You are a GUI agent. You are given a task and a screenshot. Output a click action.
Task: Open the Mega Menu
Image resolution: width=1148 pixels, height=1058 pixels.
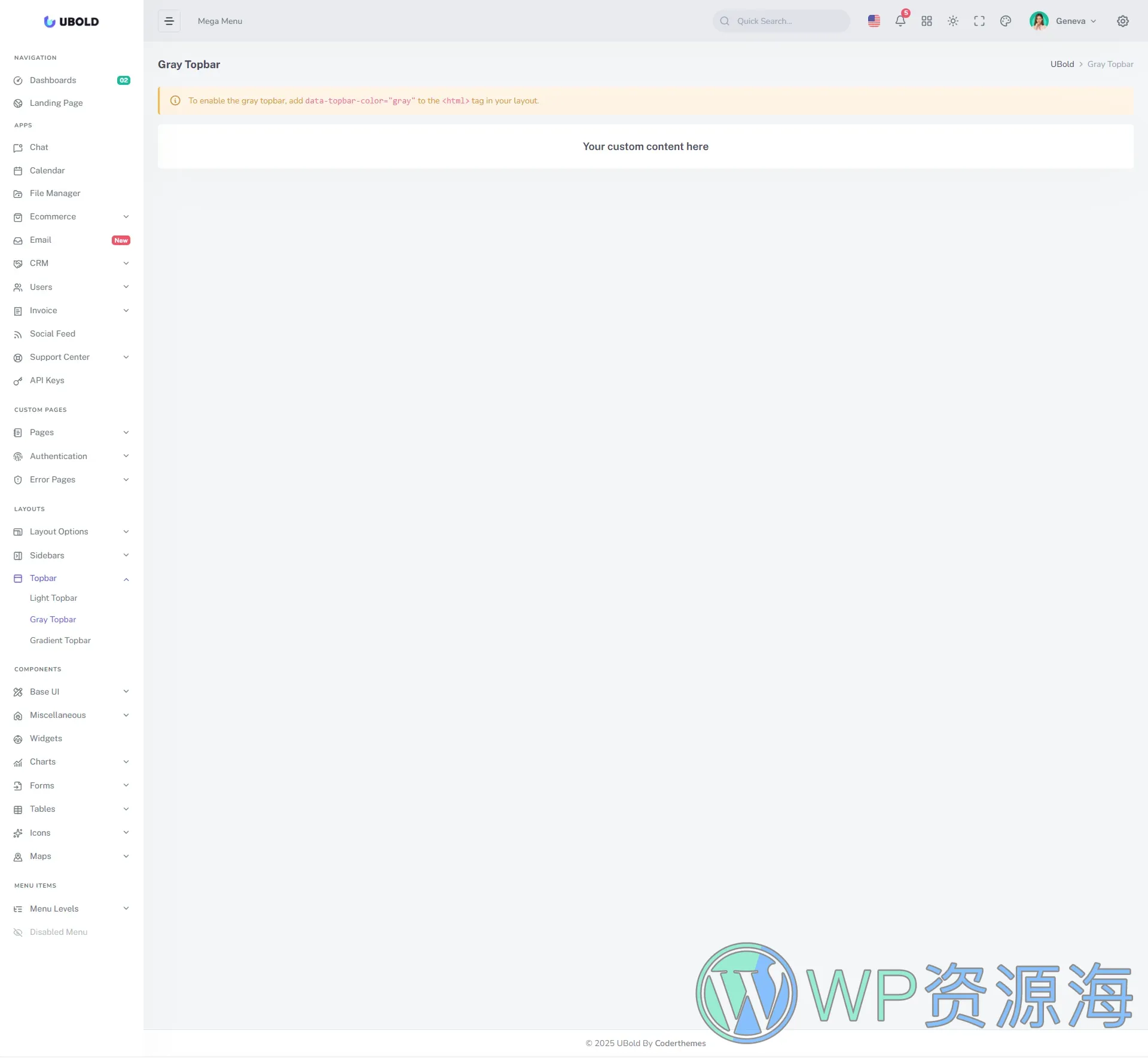pos(220,21)
